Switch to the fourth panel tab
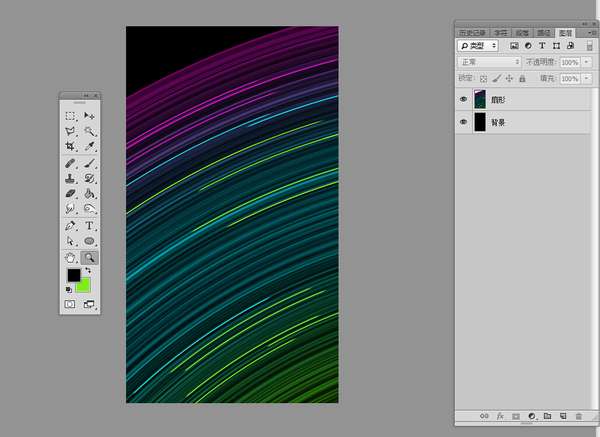600x437 pixels. 544,33
